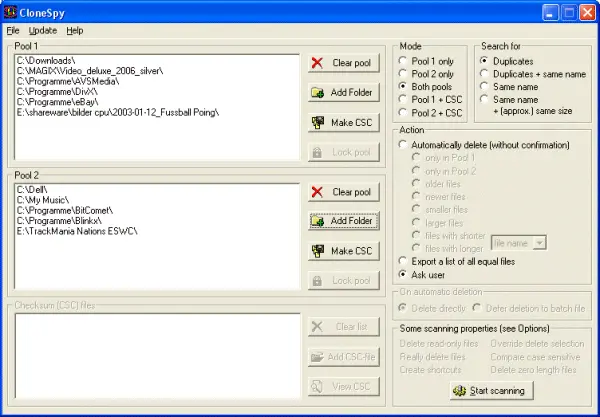Click the CloneSpy title bar app icon

(10, 13)
